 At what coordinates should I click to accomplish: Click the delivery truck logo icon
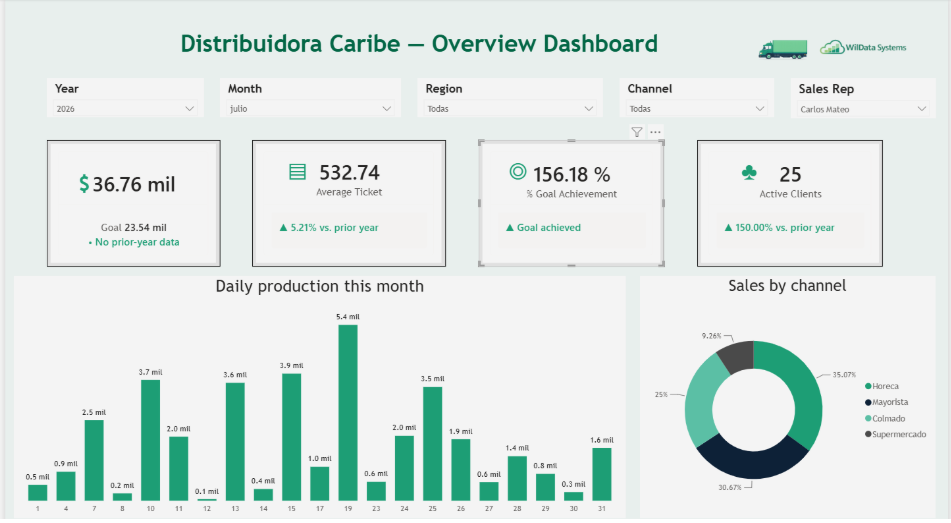tap(782, 49)
